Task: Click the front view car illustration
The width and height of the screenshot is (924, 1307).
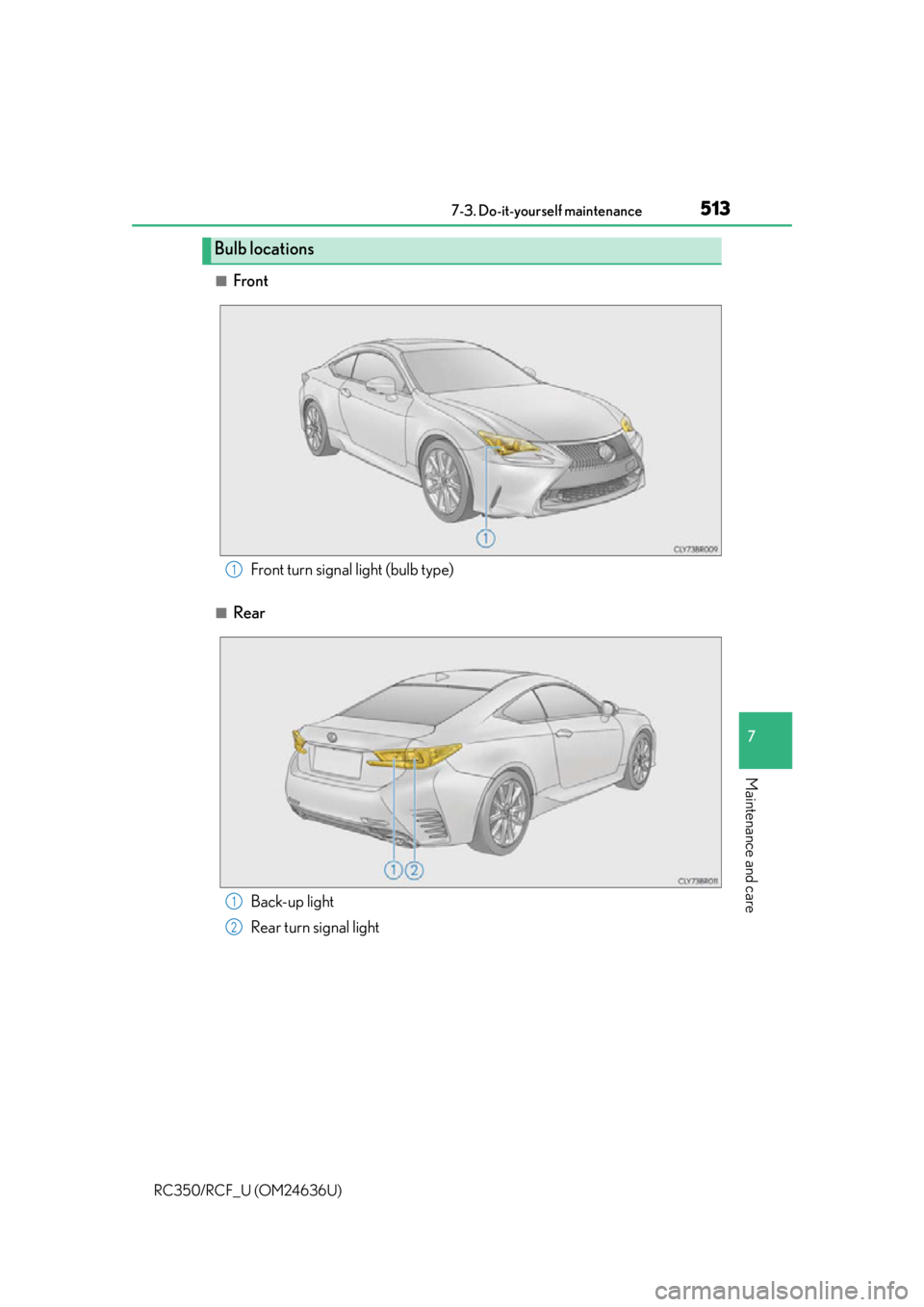Action: 471,430
